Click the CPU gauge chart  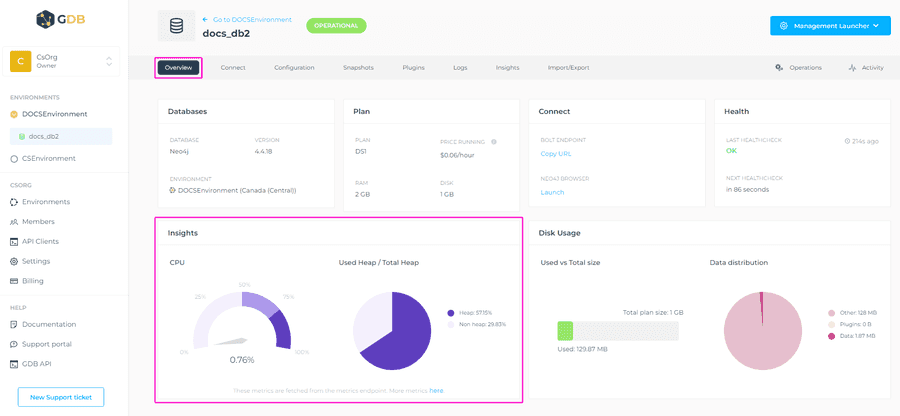pos(242,320)
